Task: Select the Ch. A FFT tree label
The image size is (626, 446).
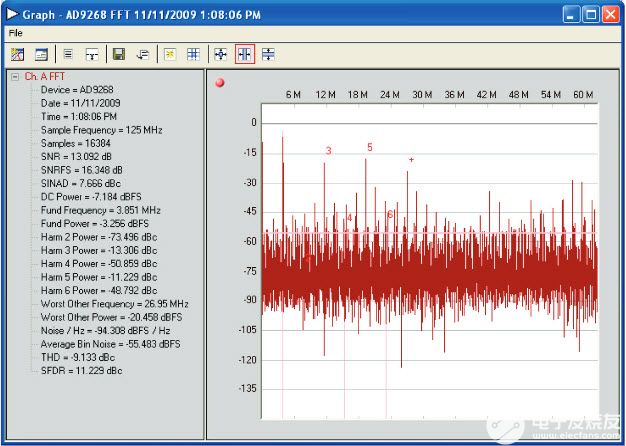Action: point(47,76)
